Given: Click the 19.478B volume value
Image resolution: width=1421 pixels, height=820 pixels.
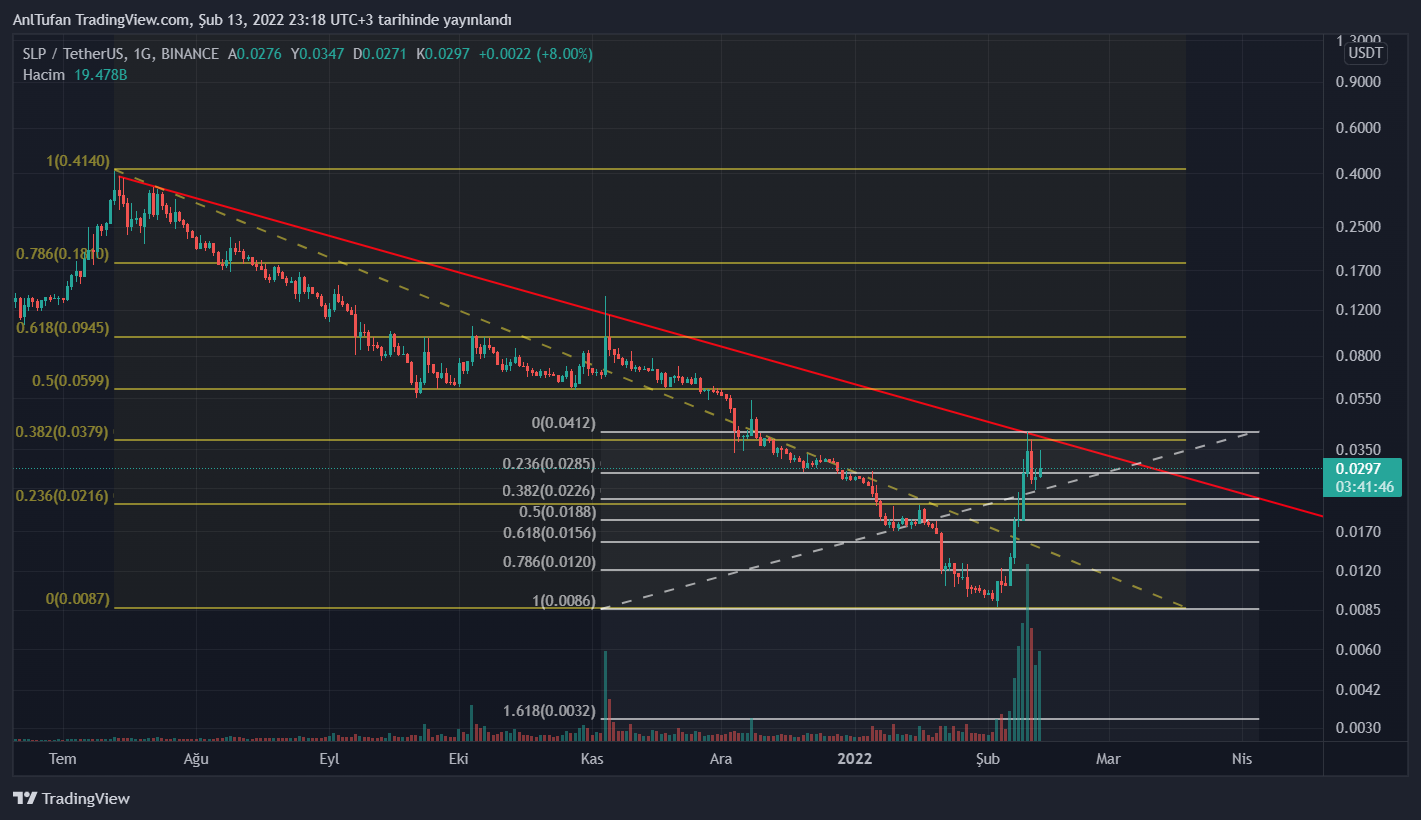Looking at the screenshot, I should [x=101, y=75].
